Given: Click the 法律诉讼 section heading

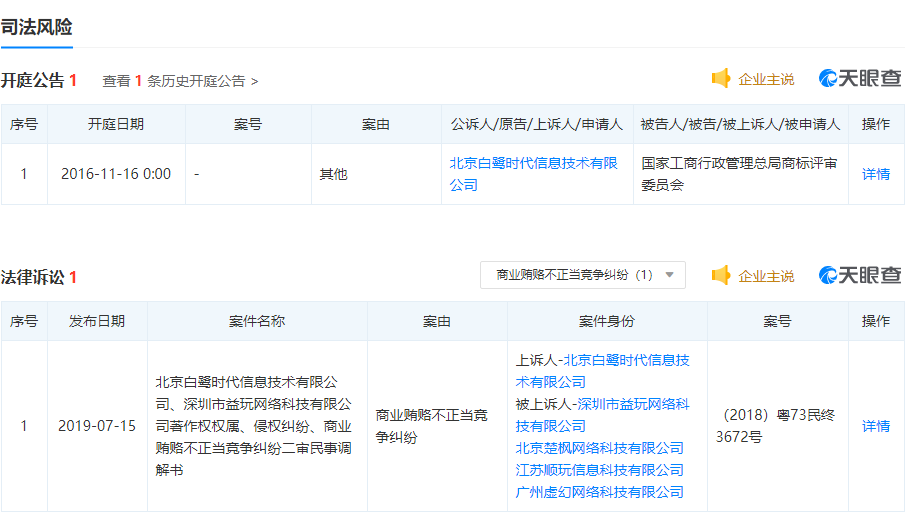Looking at the screenshot, I should [x=32, y=277].
